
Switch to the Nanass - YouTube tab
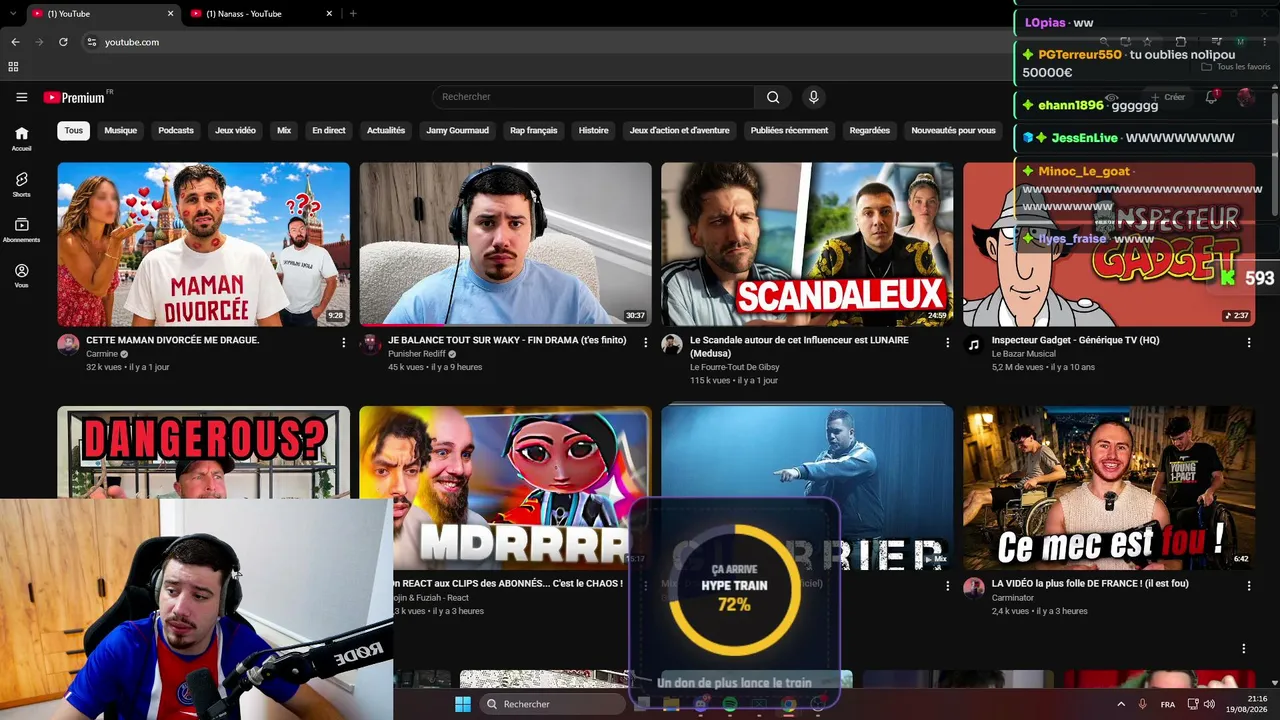[x=260, y=14]
